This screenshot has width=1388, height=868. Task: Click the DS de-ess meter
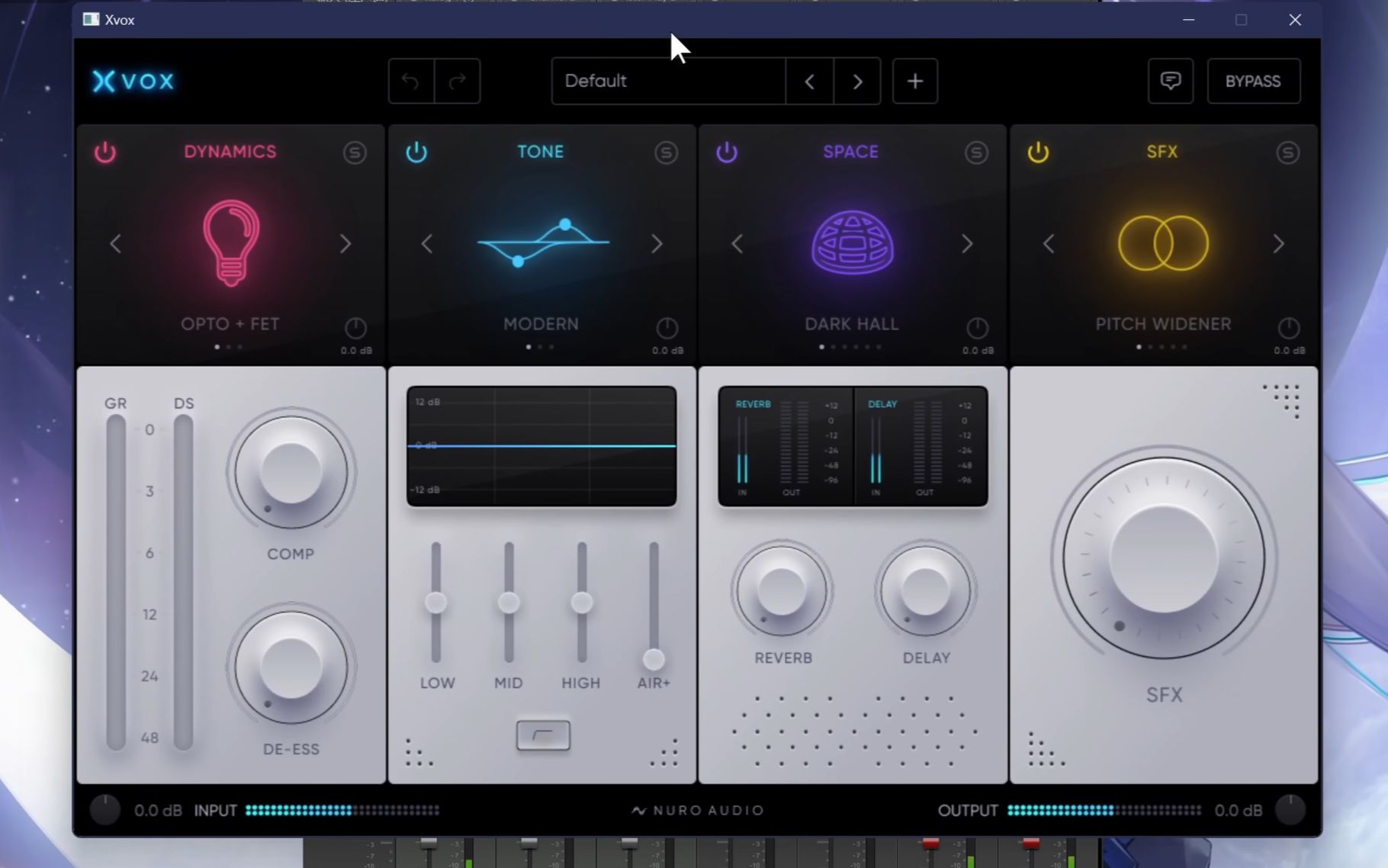coord(183,583)
